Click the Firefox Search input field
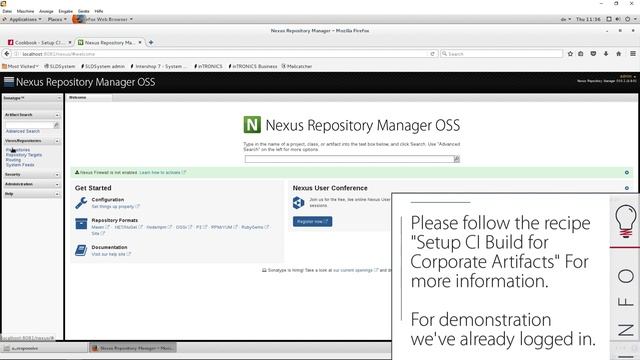 coord(501,53)
